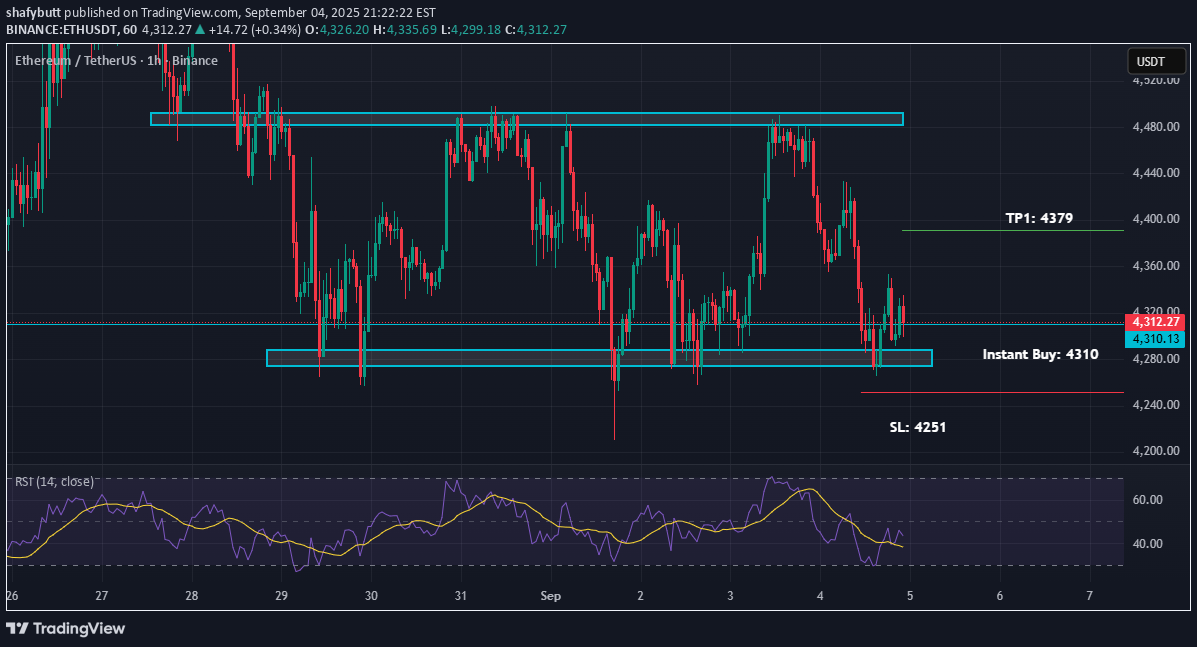Click the Instant Buy: 4310 label
1197x647 pixels.
pos(1041,354)
